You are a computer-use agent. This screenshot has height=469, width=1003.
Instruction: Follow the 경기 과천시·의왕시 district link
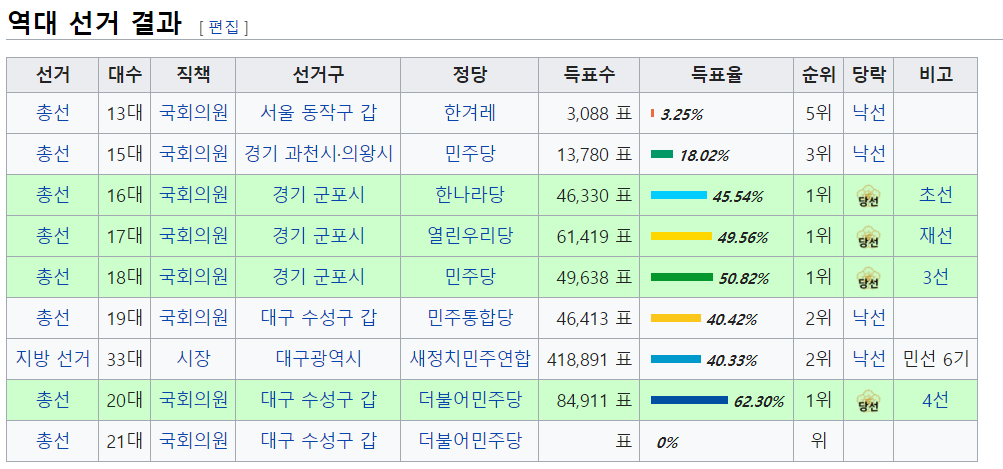pos(318,154)
